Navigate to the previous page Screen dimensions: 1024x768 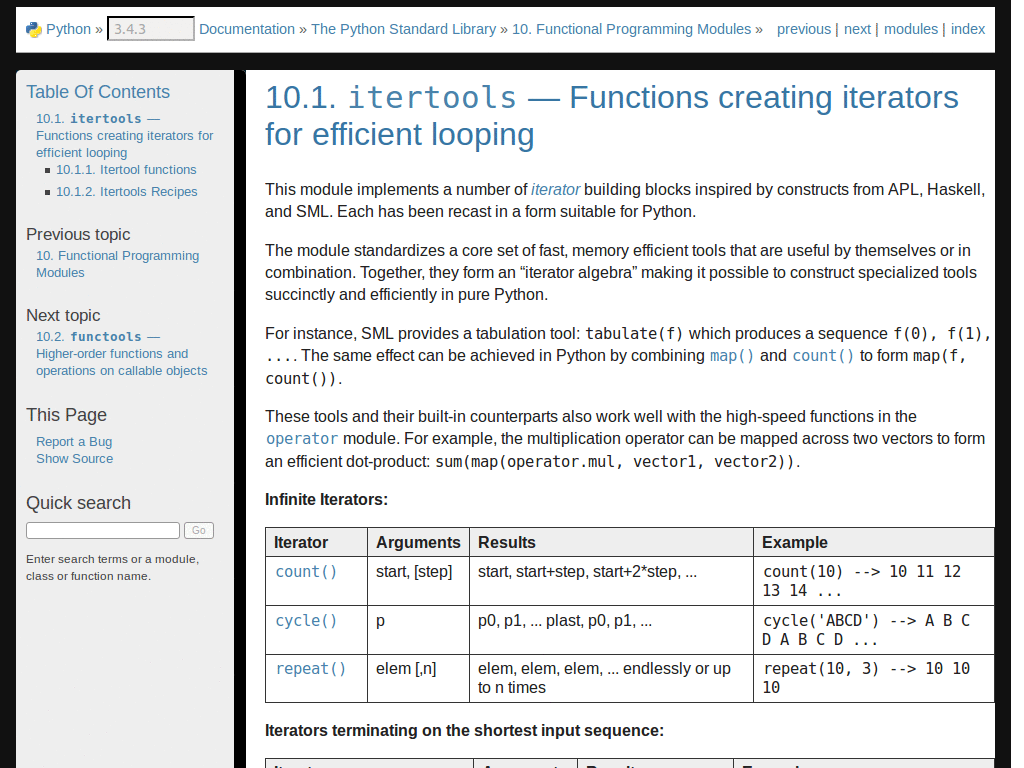coord(803,29)
